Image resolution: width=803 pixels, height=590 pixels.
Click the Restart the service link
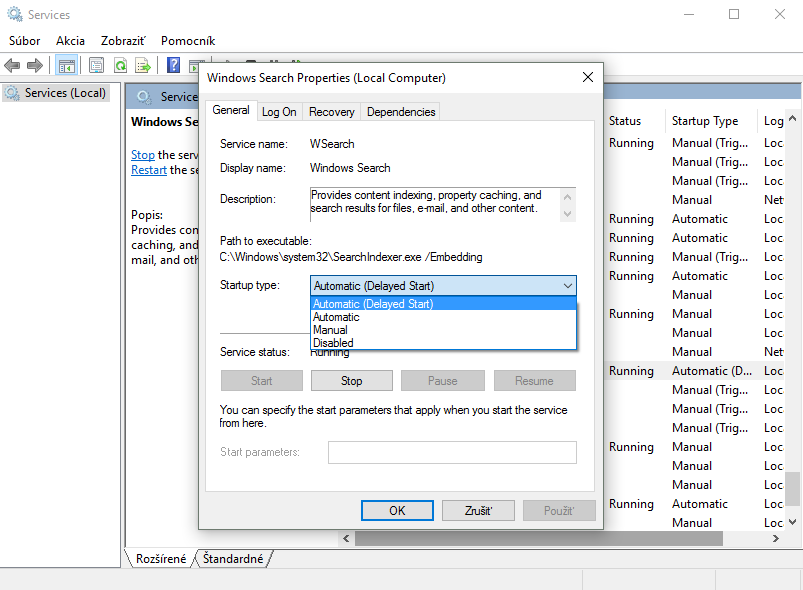click(149, 170)
